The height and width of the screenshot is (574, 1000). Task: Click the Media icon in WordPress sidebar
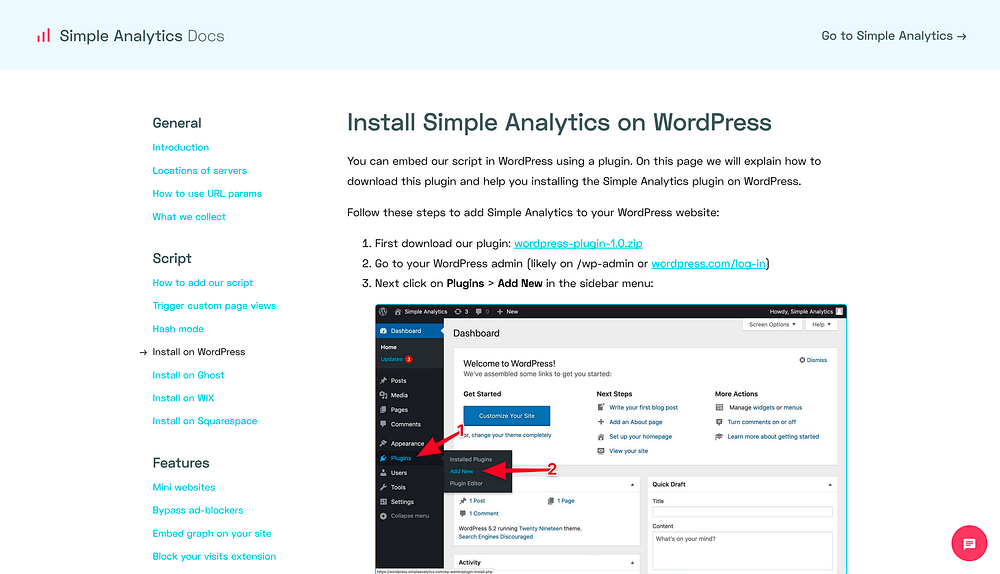pyautogui.click(x=383, y=395)
